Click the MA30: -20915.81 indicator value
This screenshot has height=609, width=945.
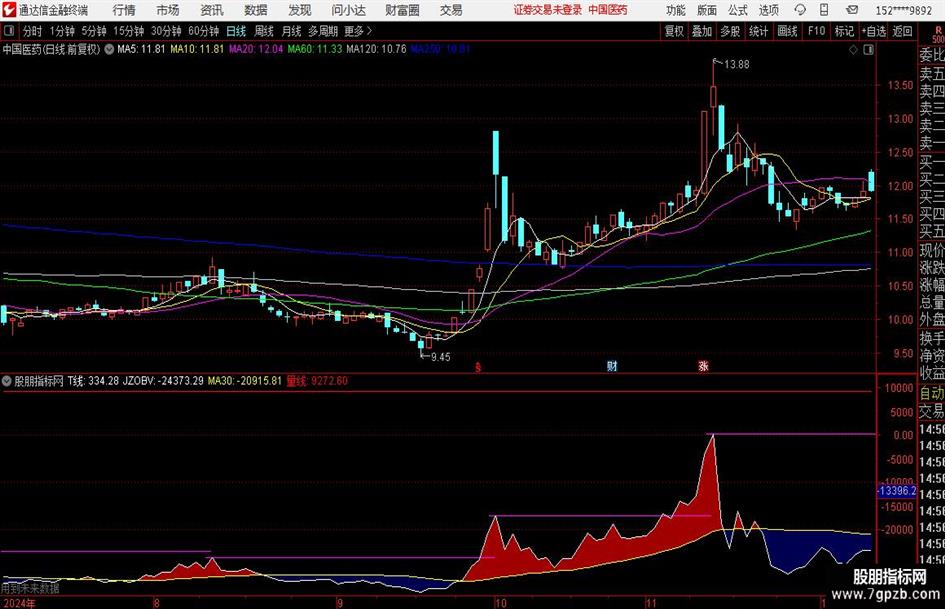(x=245, y=380)
